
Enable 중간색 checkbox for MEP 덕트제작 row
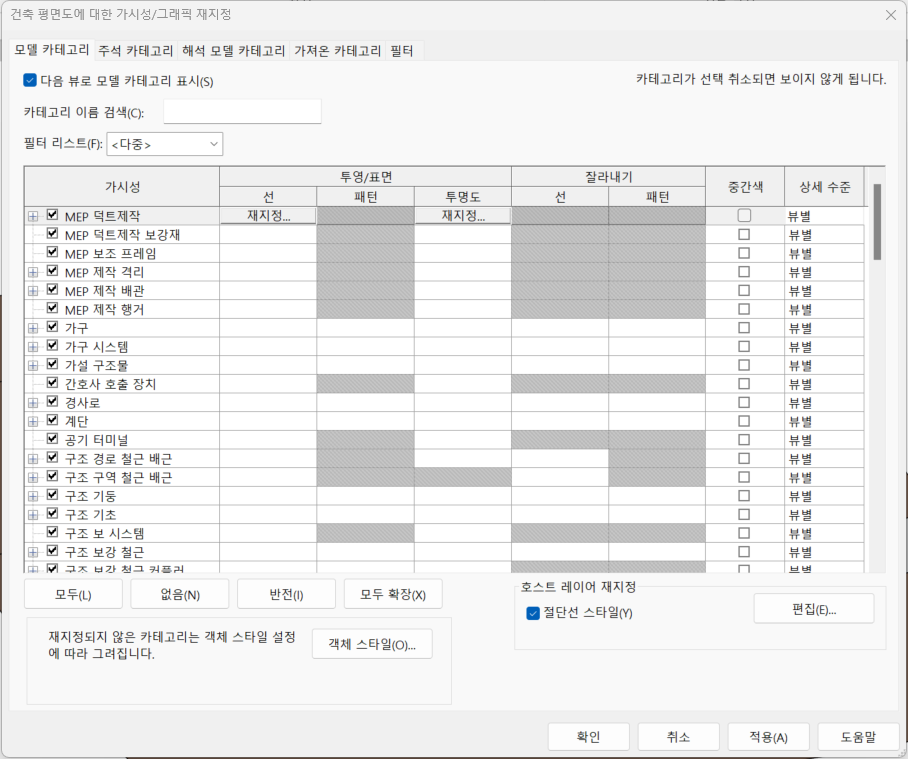point(744,216)
